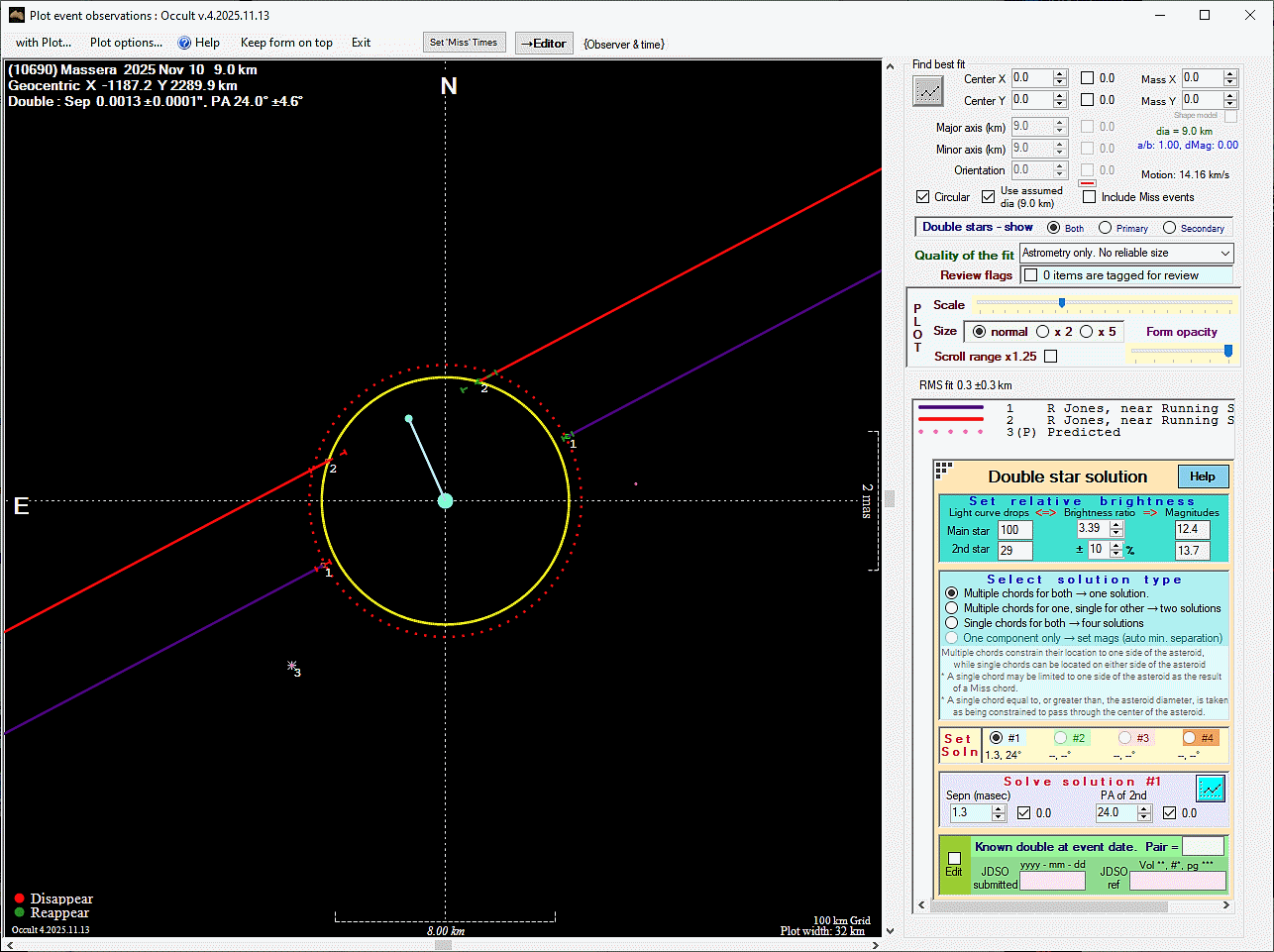Open the Plot options menu

tap(126, 43)
